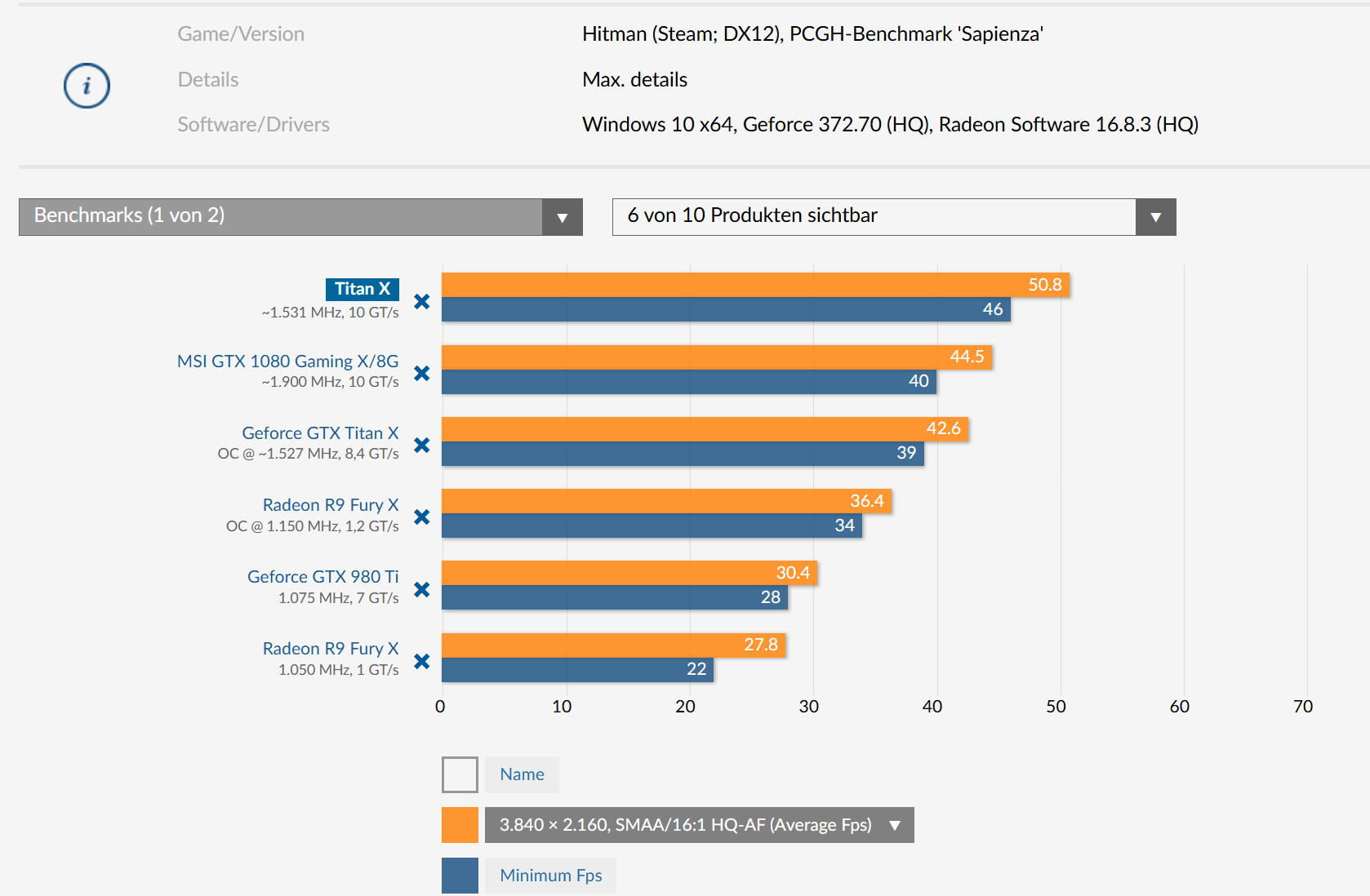Screen dimensions: 1370x896
Task: Remove Geforce GTX 980 Ti from chart
Action: pos(421,589)
